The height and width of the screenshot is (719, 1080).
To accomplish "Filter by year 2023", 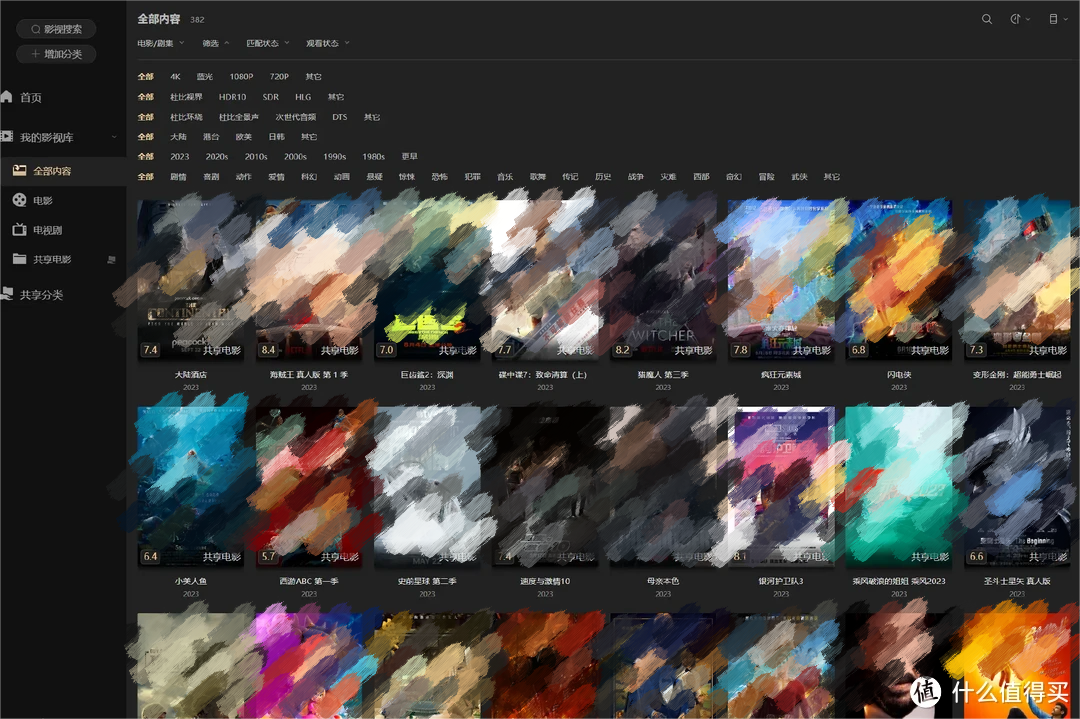I will click(180, 157).
